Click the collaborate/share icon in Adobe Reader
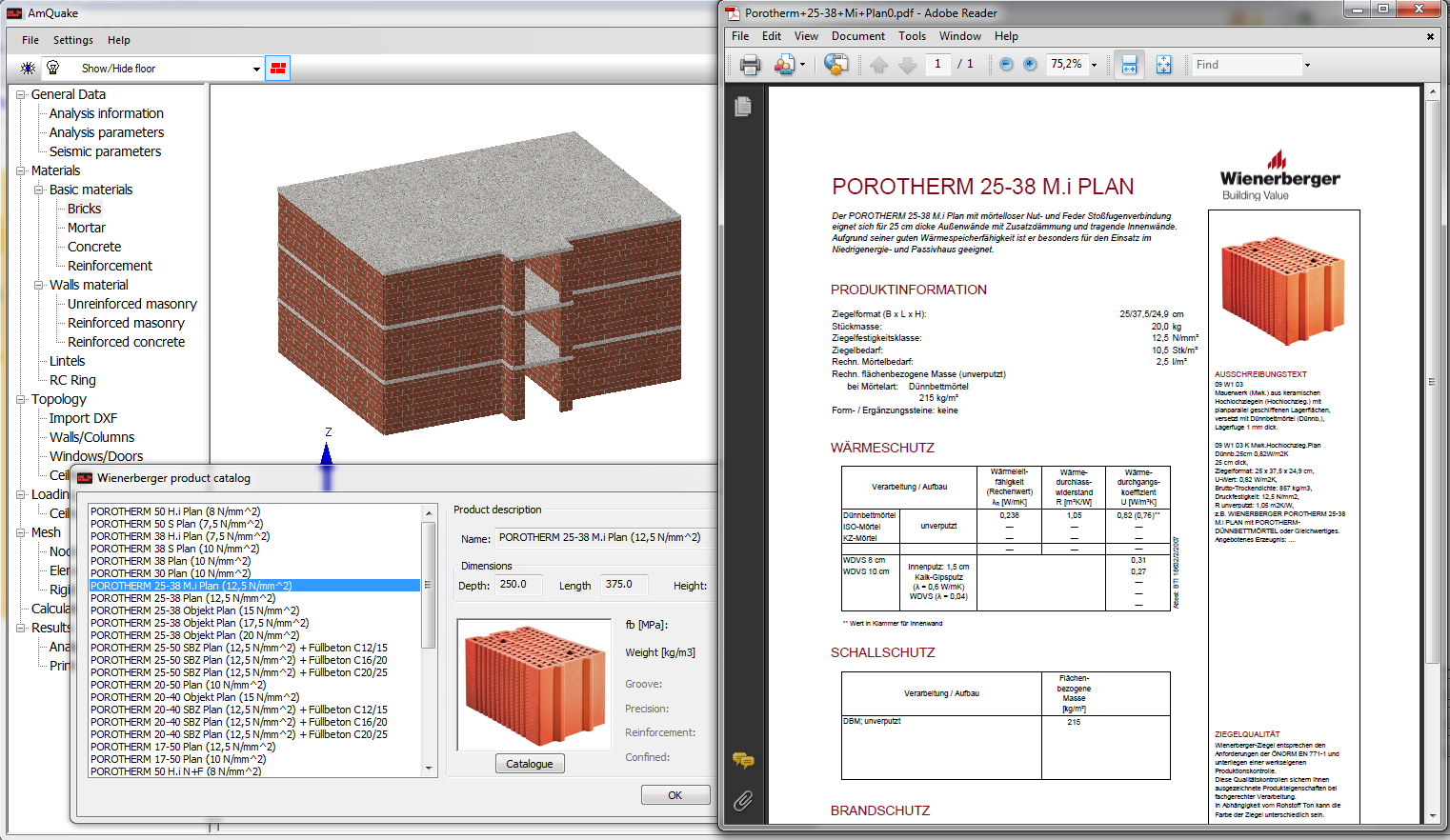Image resolution: width=1450 pixels, height=840 pixels. pyautogui.click(x=785, y=65)
